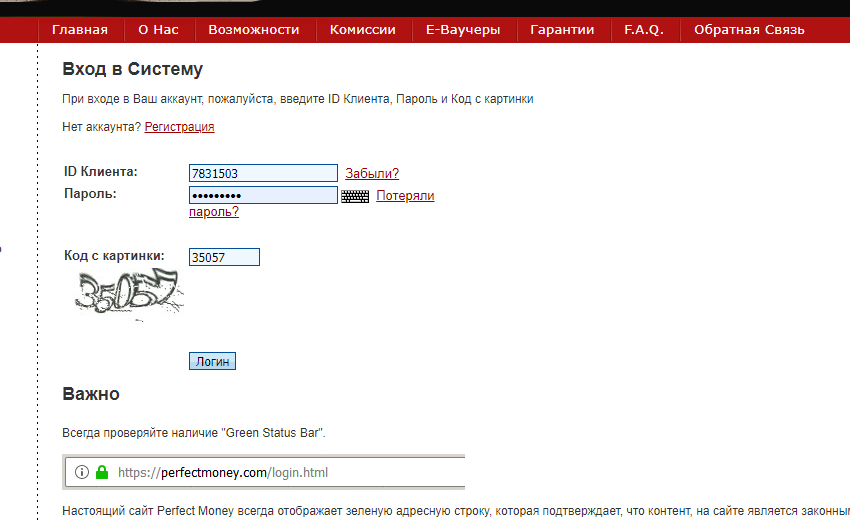Screen dimensions: 850x520
Task: Click the perfectmoney.com URL text
Action: [222, 472]
